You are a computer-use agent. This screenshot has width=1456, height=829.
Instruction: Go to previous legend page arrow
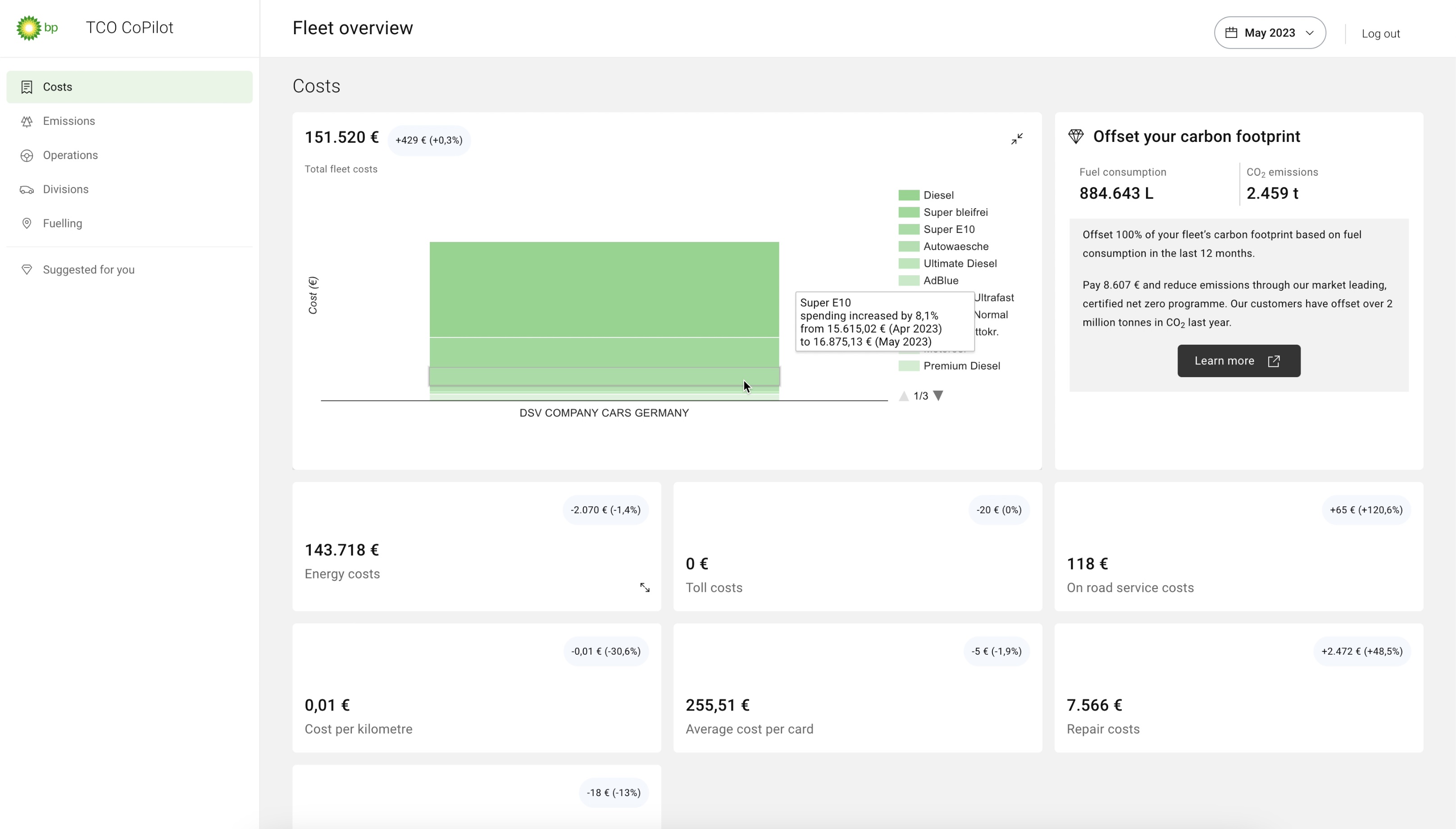(x=903, y=396)
